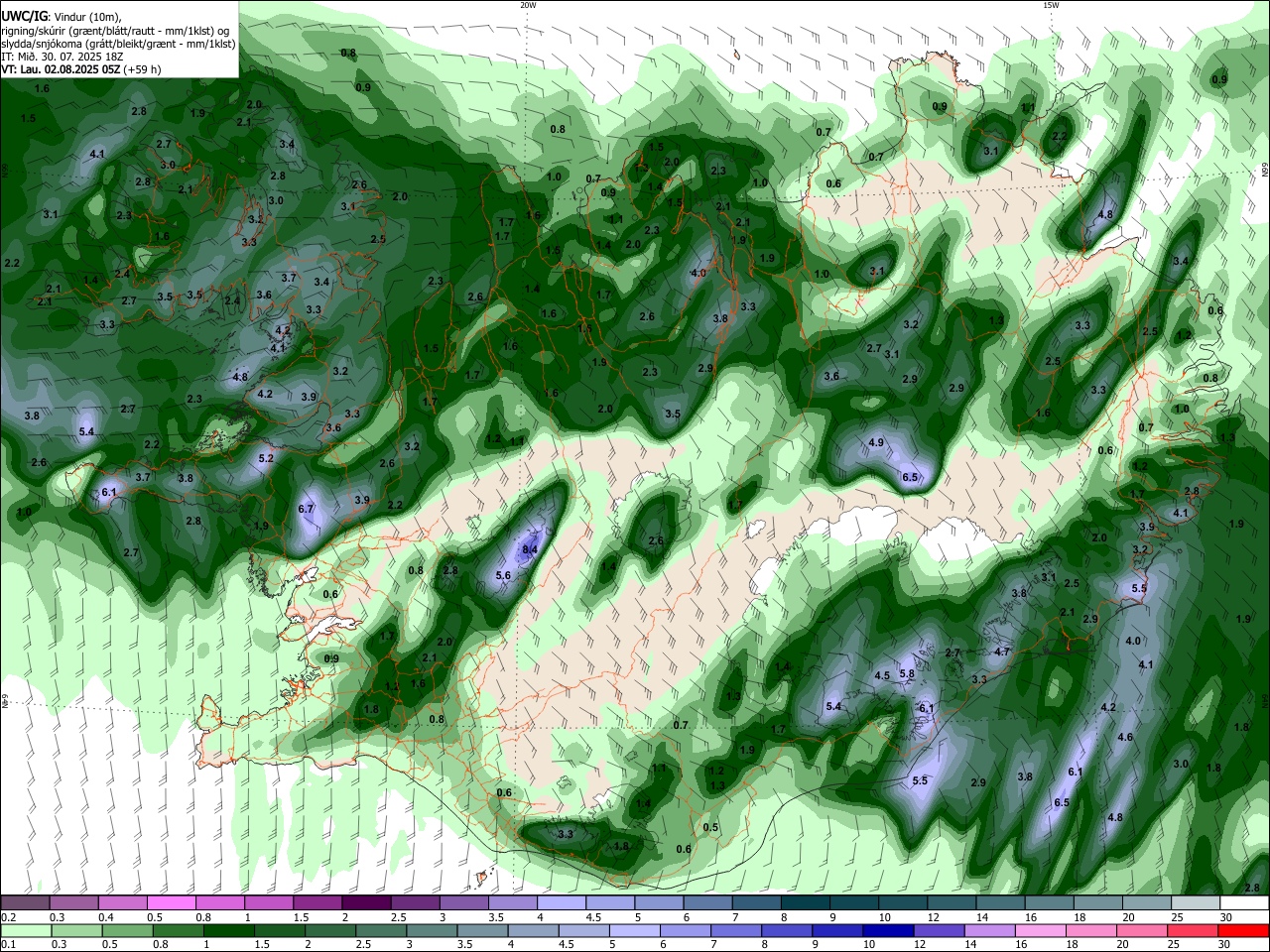Select lilac swatch between lower-row 14 and 16
Image resolution: width=1270 pixels, height=952 pixels.
[990, 930]
